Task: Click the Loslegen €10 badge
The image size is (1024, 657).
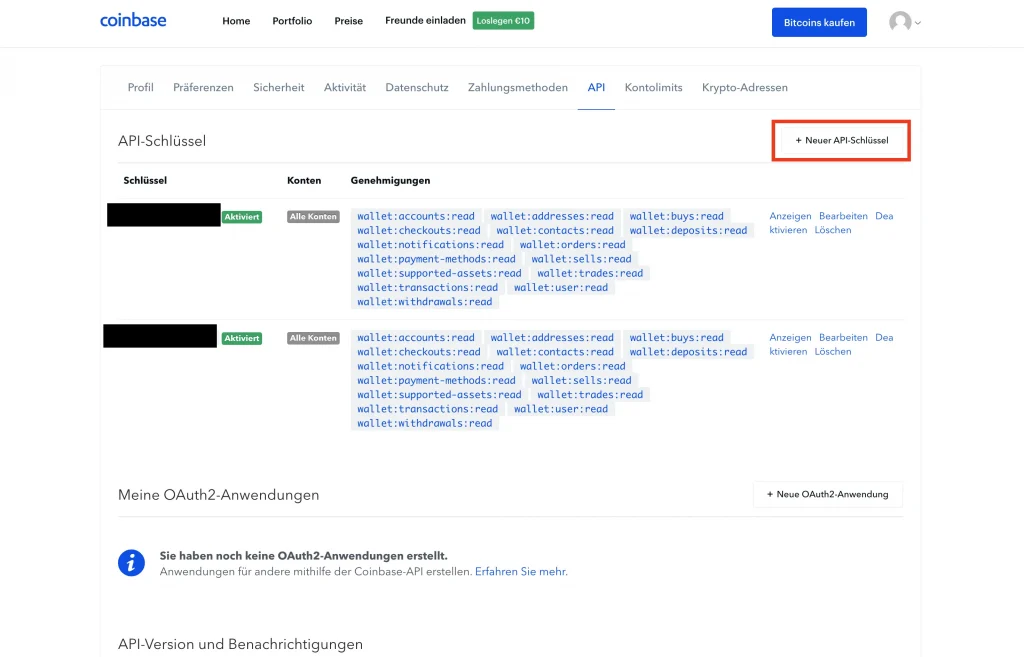Action: coord(504,21)
